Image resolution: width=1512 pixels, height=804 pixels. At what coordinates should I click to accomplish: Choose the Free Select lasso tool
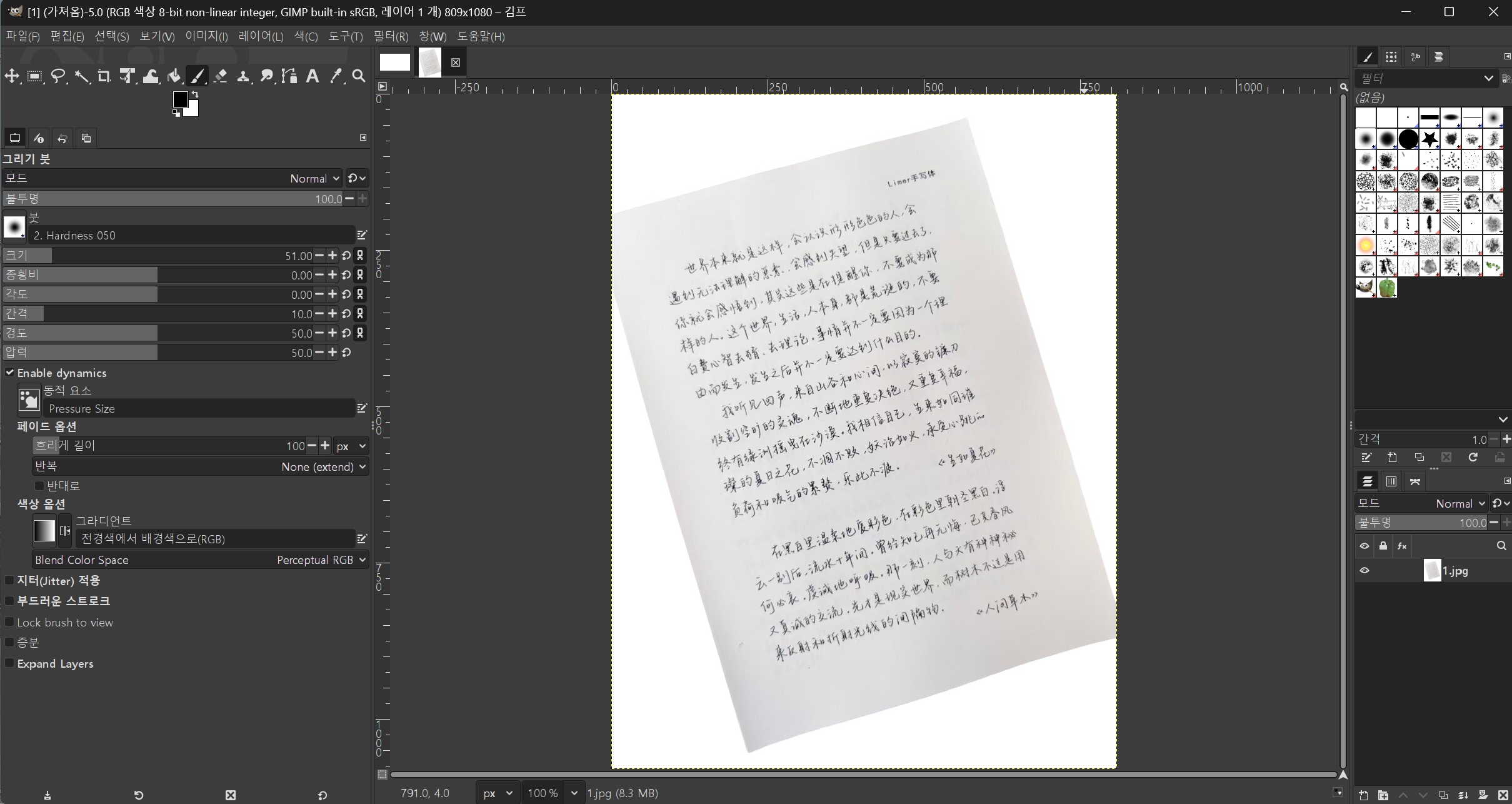(58, 76)
